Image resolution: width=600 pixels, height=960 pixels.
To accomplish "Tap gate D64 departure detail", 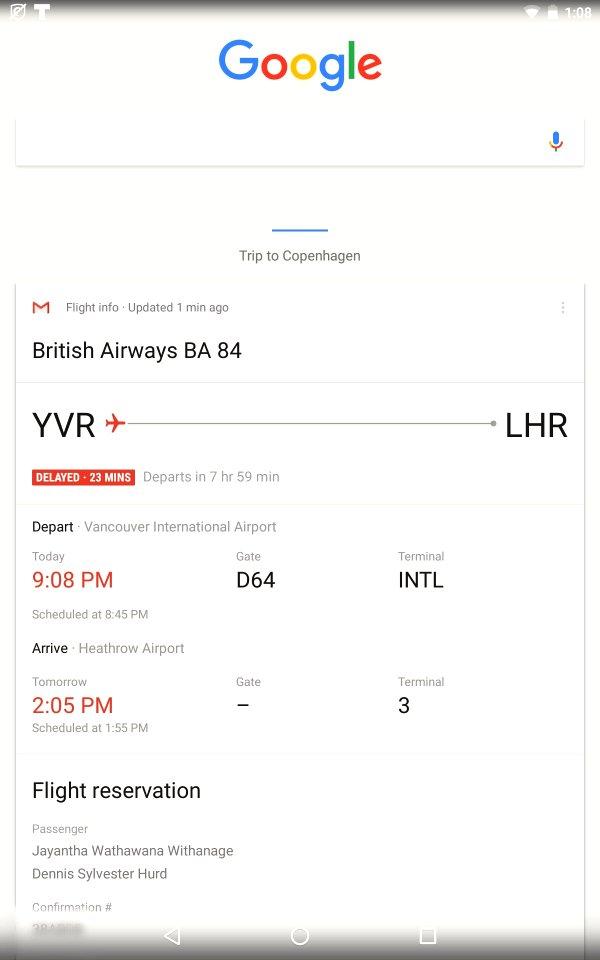I will coord(255,580).
